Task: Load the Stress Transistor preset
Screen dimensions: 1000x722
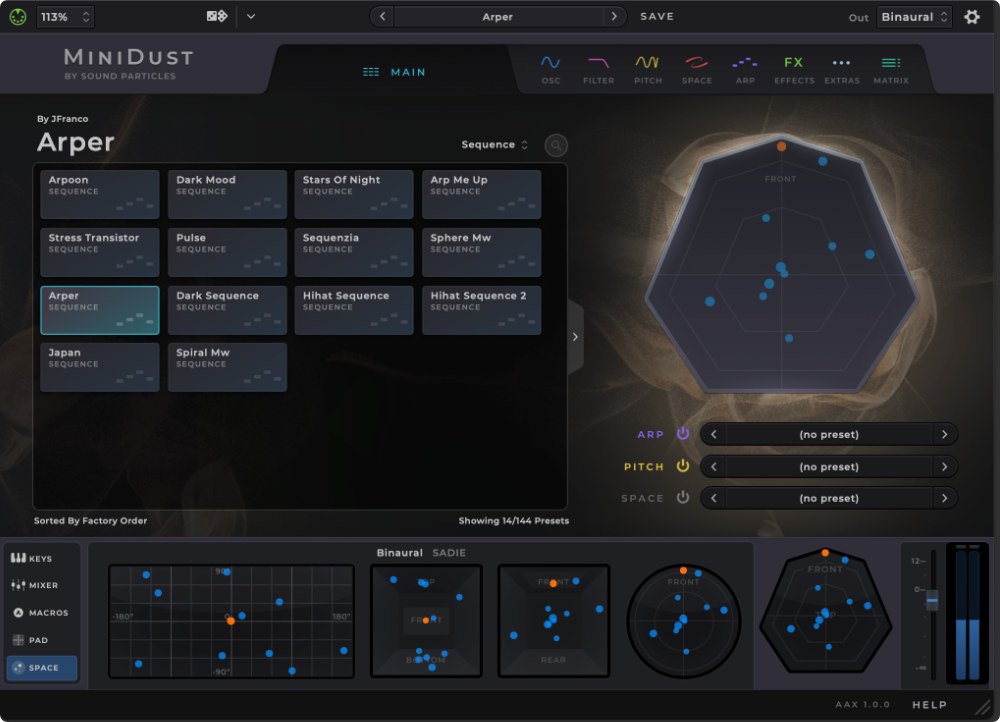Action: [99, 252]
